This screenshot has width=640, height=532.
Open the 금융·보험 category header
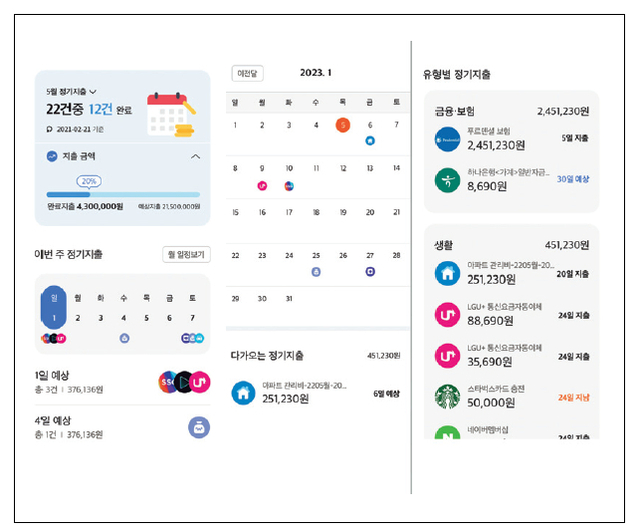pos(512,111)
